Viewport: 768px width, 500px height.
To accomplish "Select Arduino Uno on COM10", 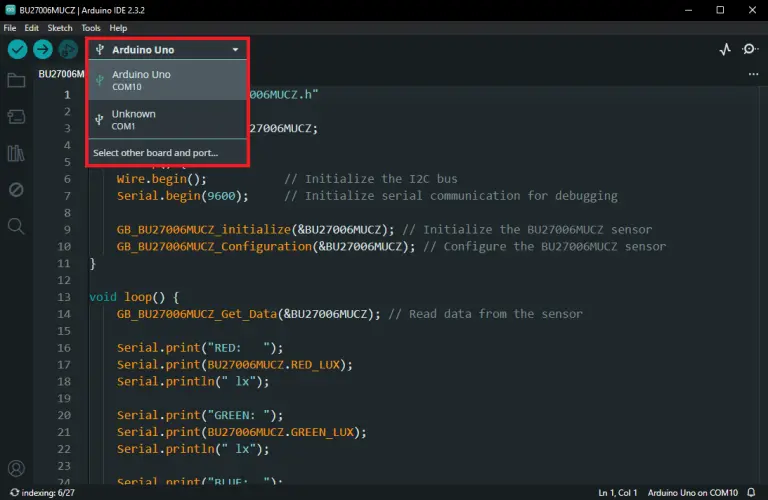I will pos(168,80).
